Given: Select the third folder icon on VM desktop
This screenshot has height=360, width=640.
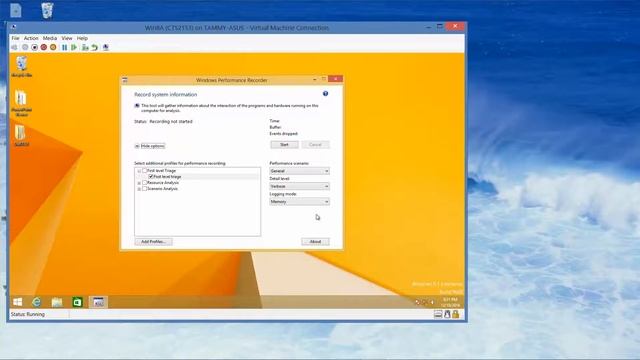Looking at the screenshot, I should [21, 136].
